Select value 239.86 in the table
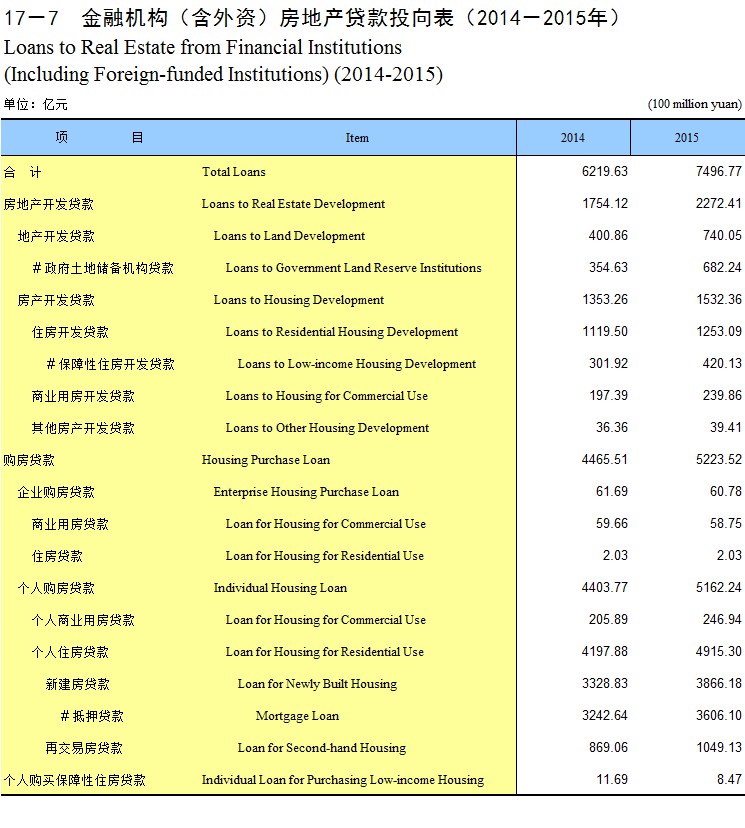This screenshot has height=828, width=745. pos(722,395)
